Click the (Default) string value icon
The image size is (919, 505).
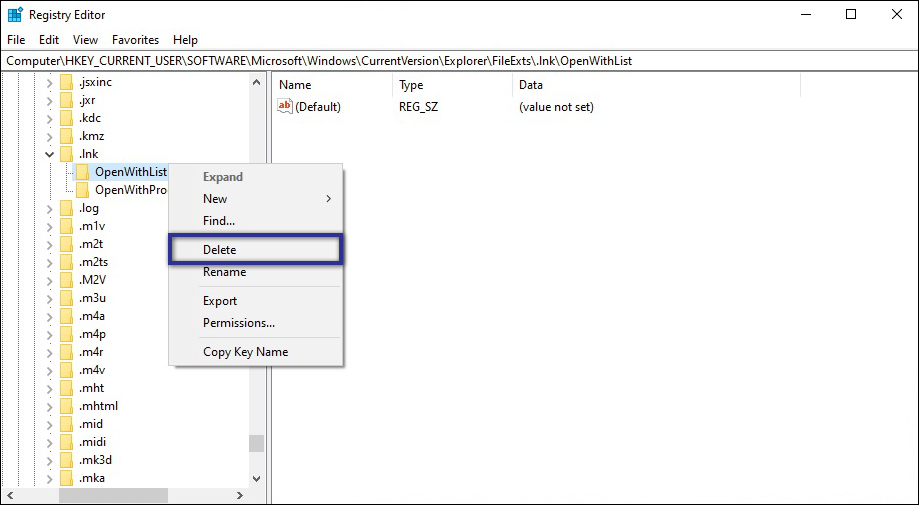click(284, 106)
